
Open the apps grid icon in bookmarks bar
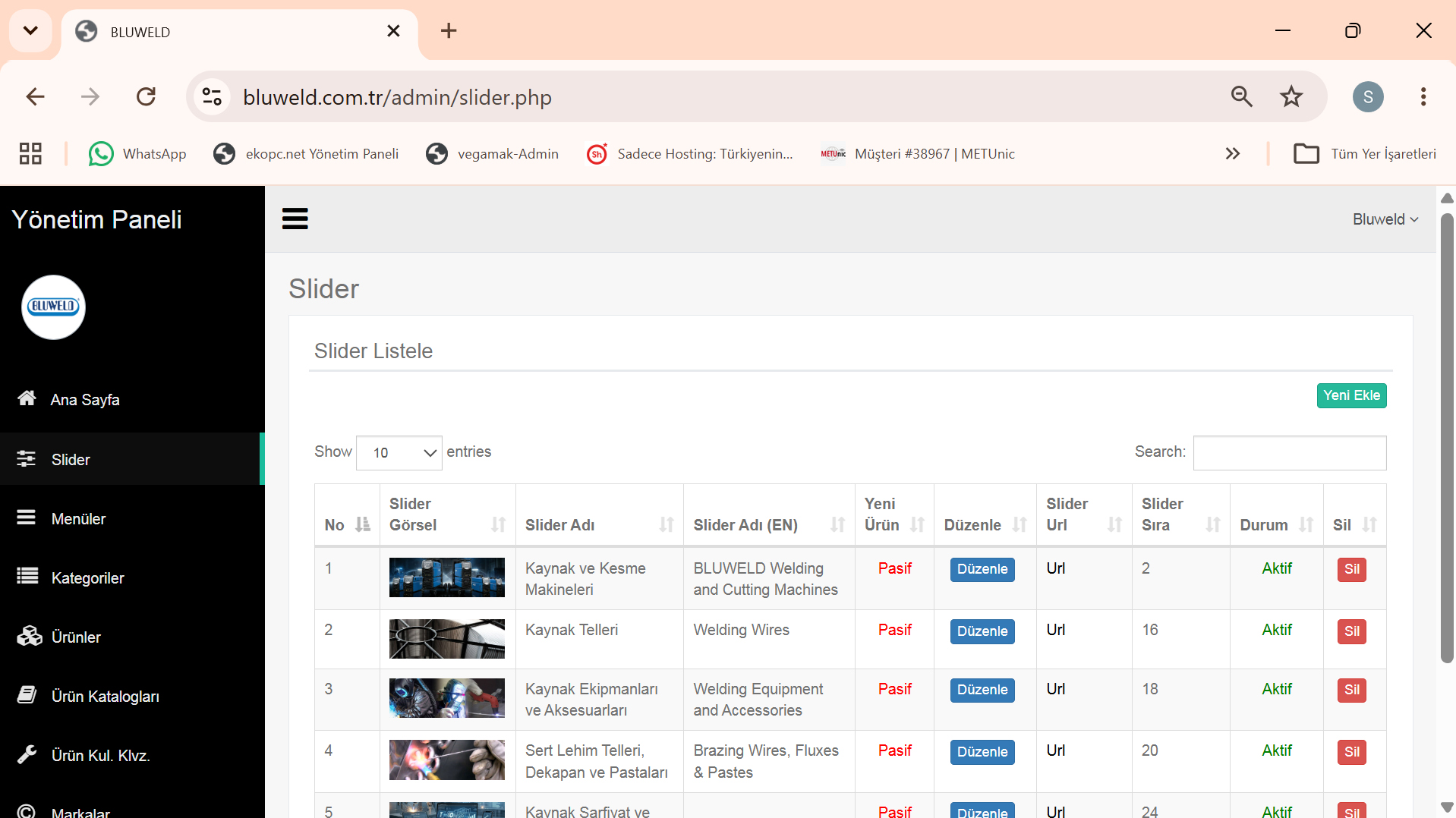tap(30, 154)
